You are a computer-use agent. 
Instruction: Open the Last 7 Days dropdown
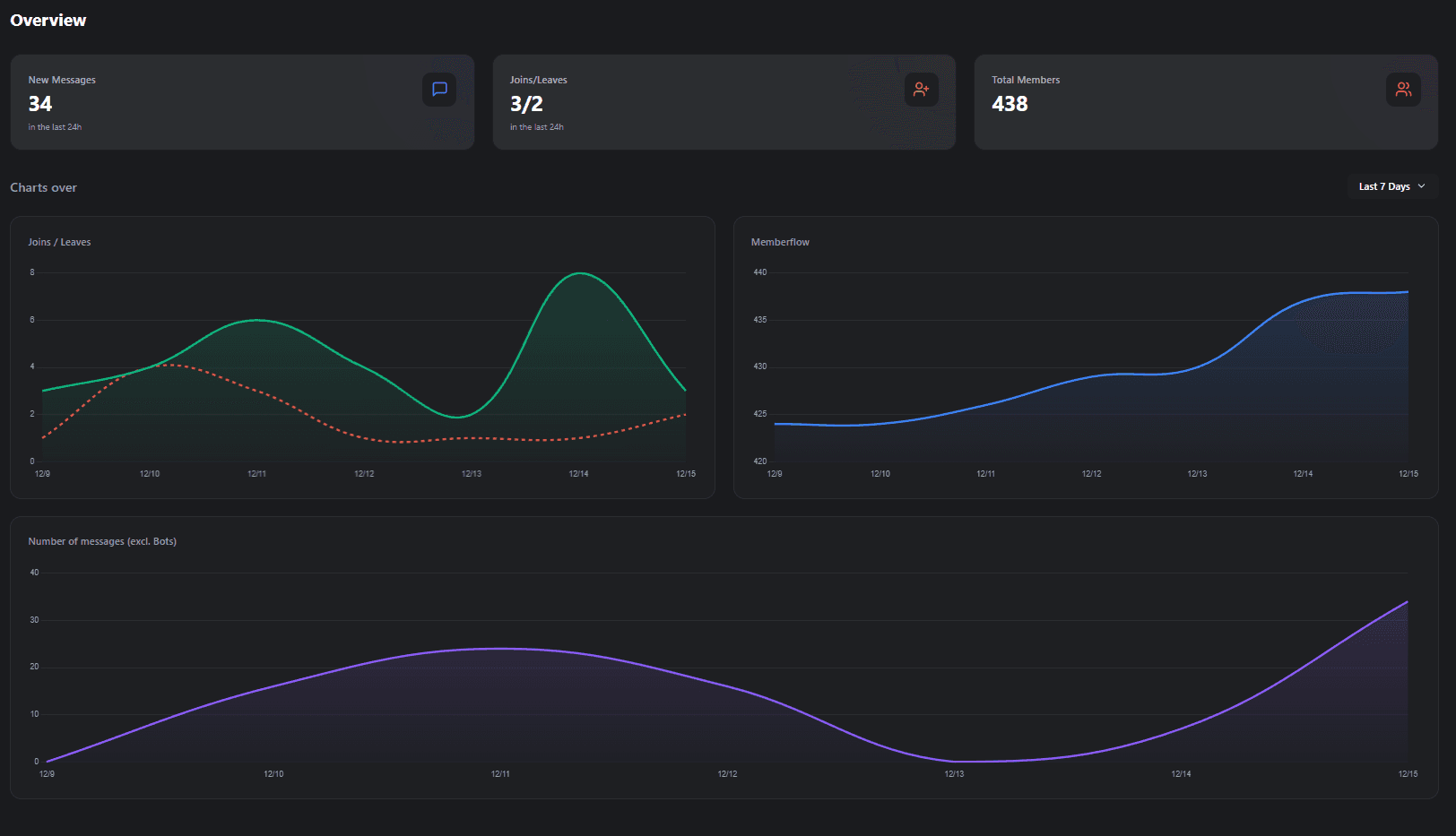1391,186
